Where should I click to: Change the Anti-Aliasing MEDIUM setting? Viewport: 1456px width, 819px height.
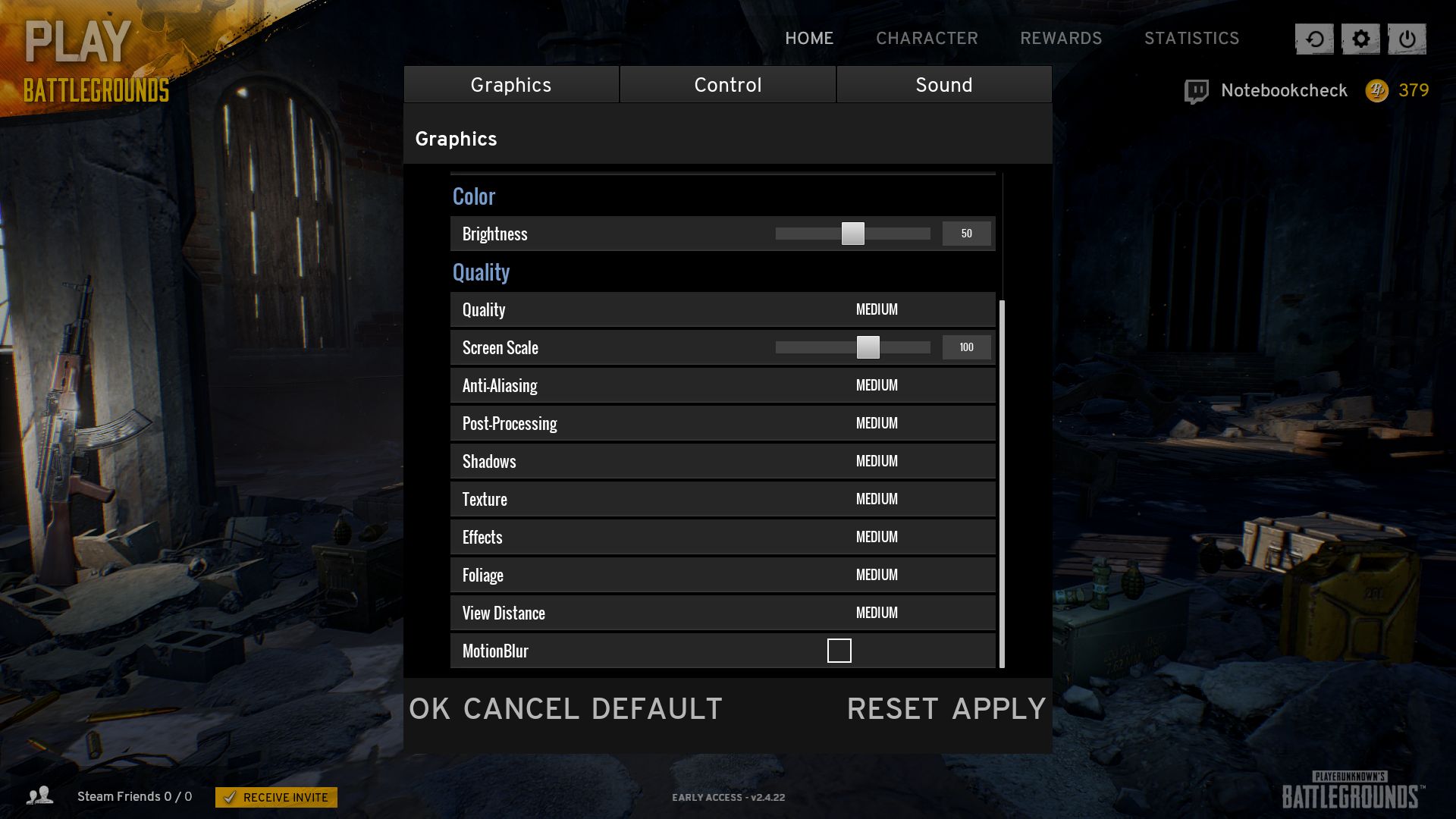point(877,385)
